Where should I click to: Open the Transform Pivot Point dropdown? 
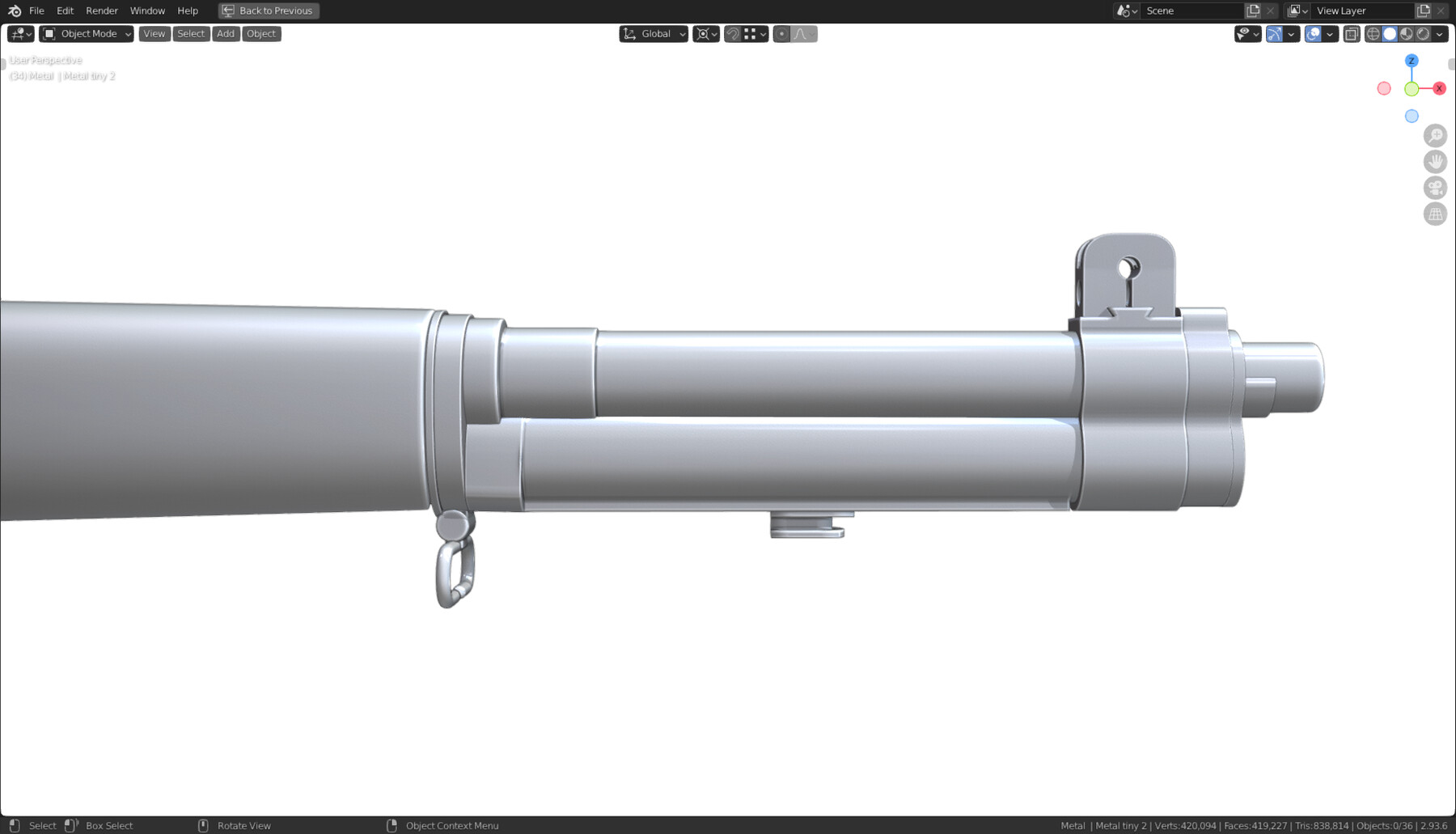(705, 33)
